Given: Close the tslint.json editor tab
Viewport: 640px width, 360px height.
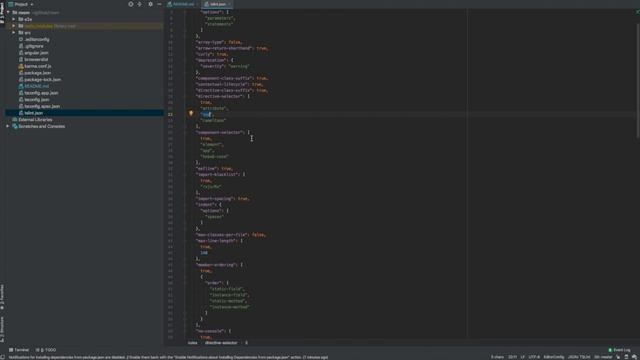Looking at the screenshot, I should tap(229, 4).
